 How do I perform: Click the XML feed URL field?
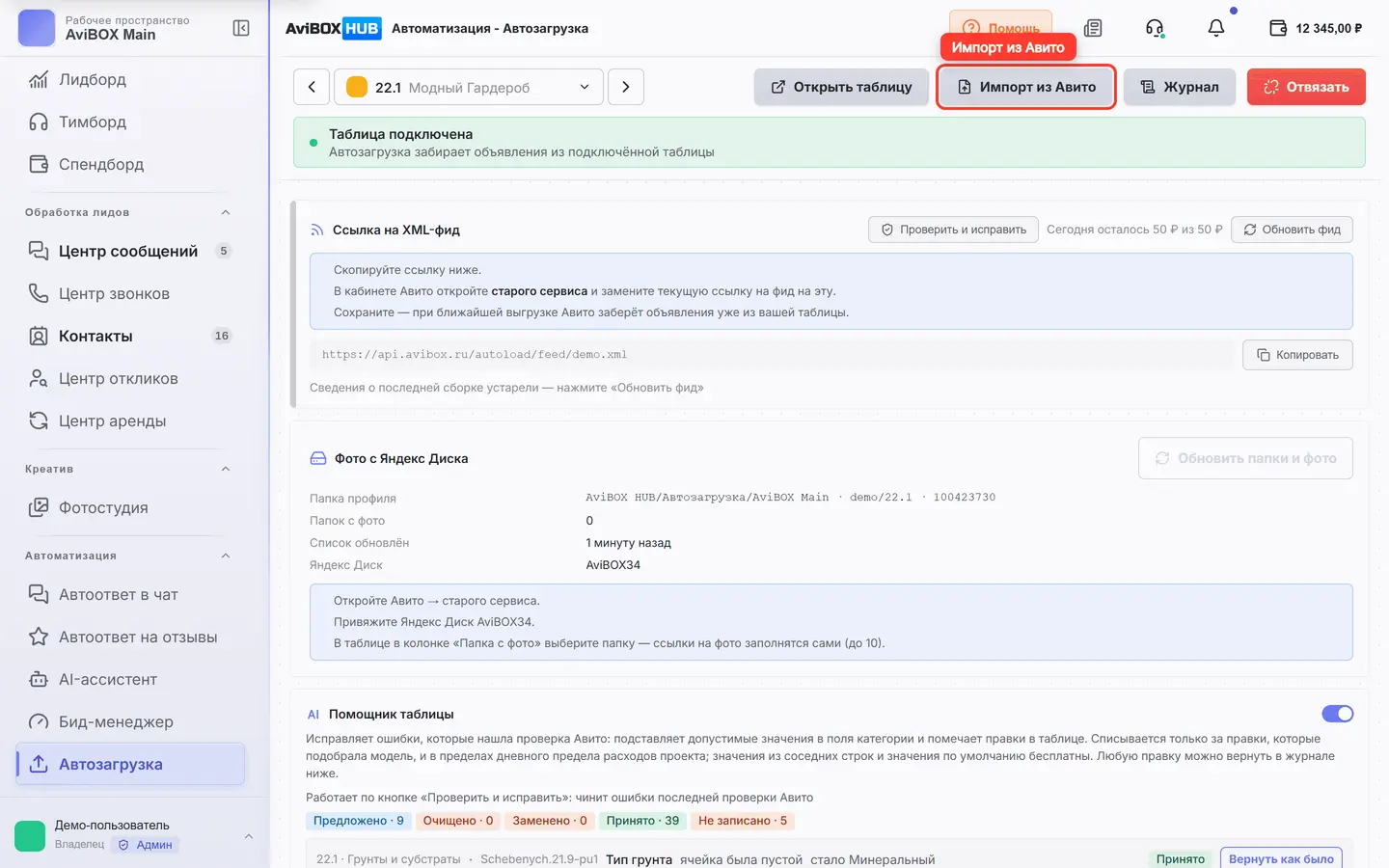[771, 355]
